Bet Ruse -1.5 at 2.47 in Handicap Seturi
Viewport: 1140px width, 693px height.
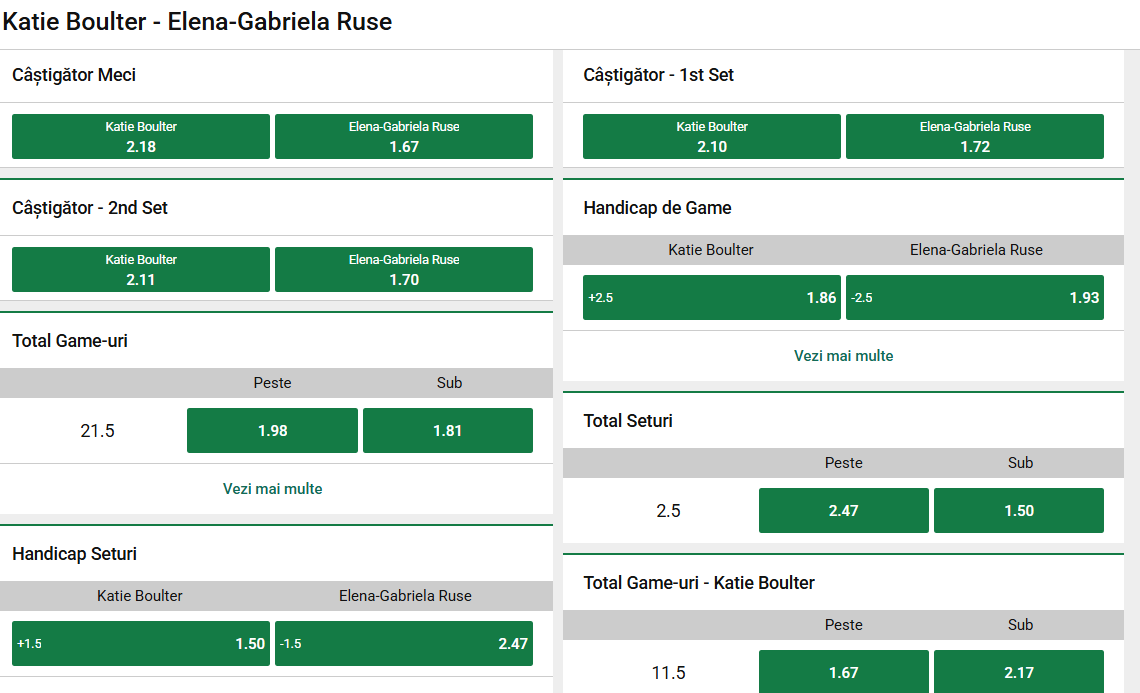click(x=403, y=643)
